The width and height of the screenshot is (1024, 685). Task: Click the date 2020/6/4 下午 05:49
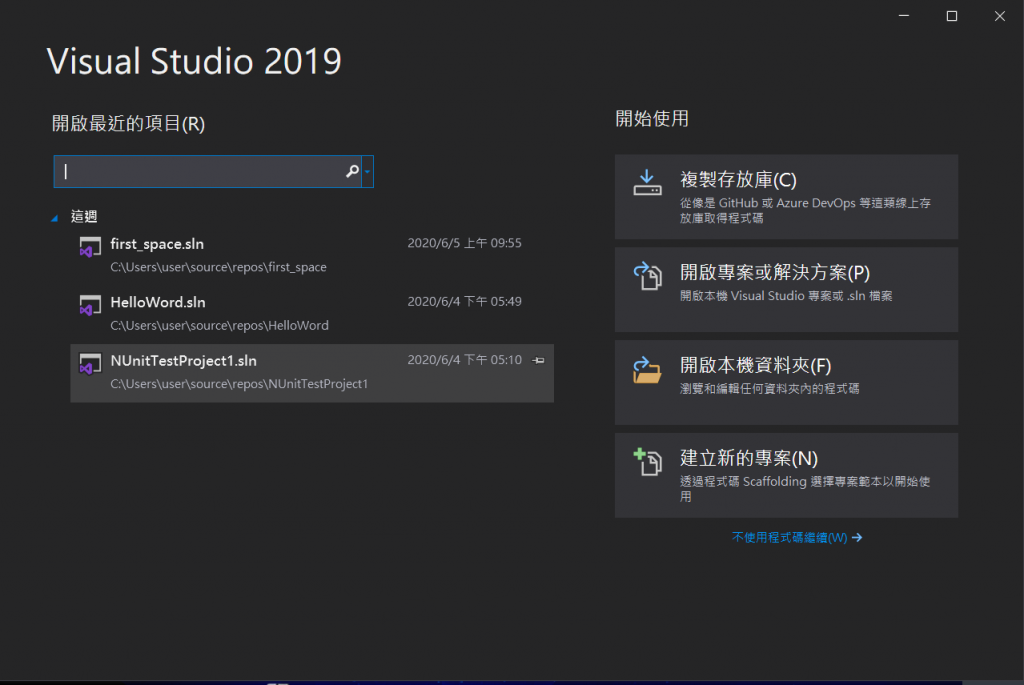pyautogui.click(x=464, y=302)
